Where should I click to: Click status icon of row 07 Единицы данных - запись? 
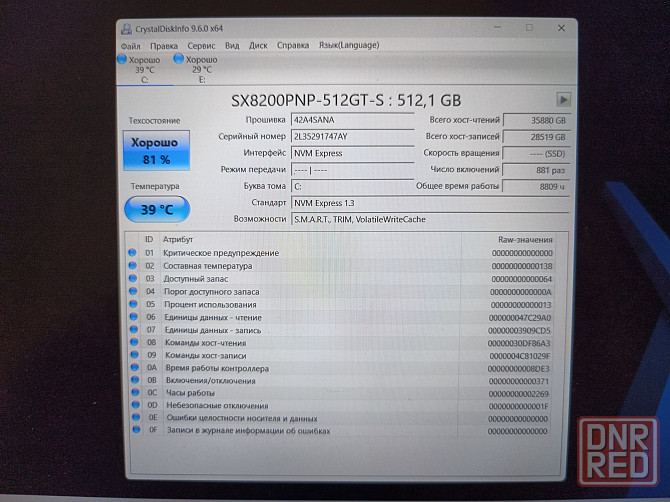coord(134,329)
